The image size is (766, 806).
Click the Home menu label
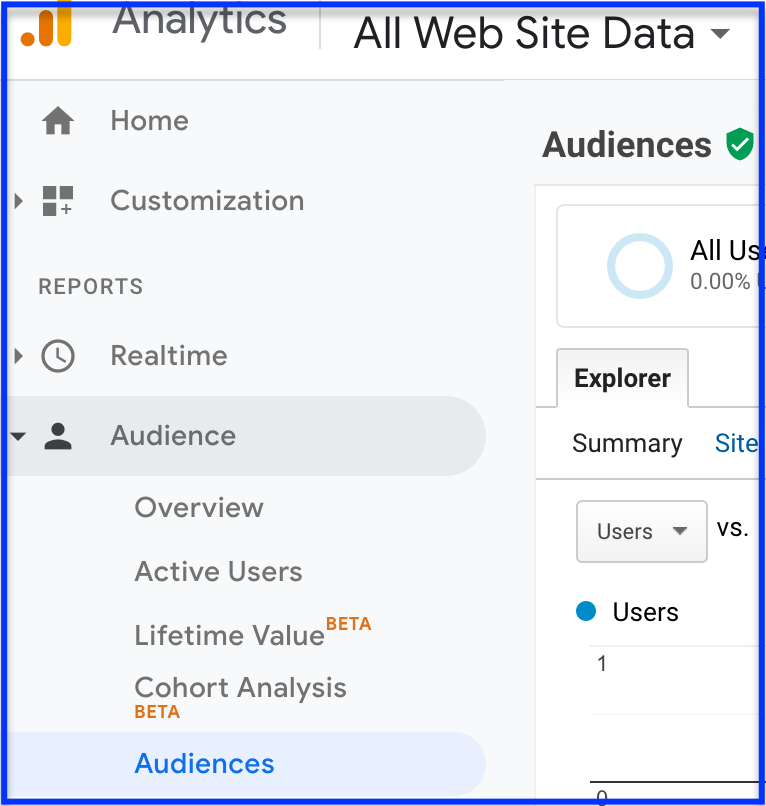pos(150,121)
